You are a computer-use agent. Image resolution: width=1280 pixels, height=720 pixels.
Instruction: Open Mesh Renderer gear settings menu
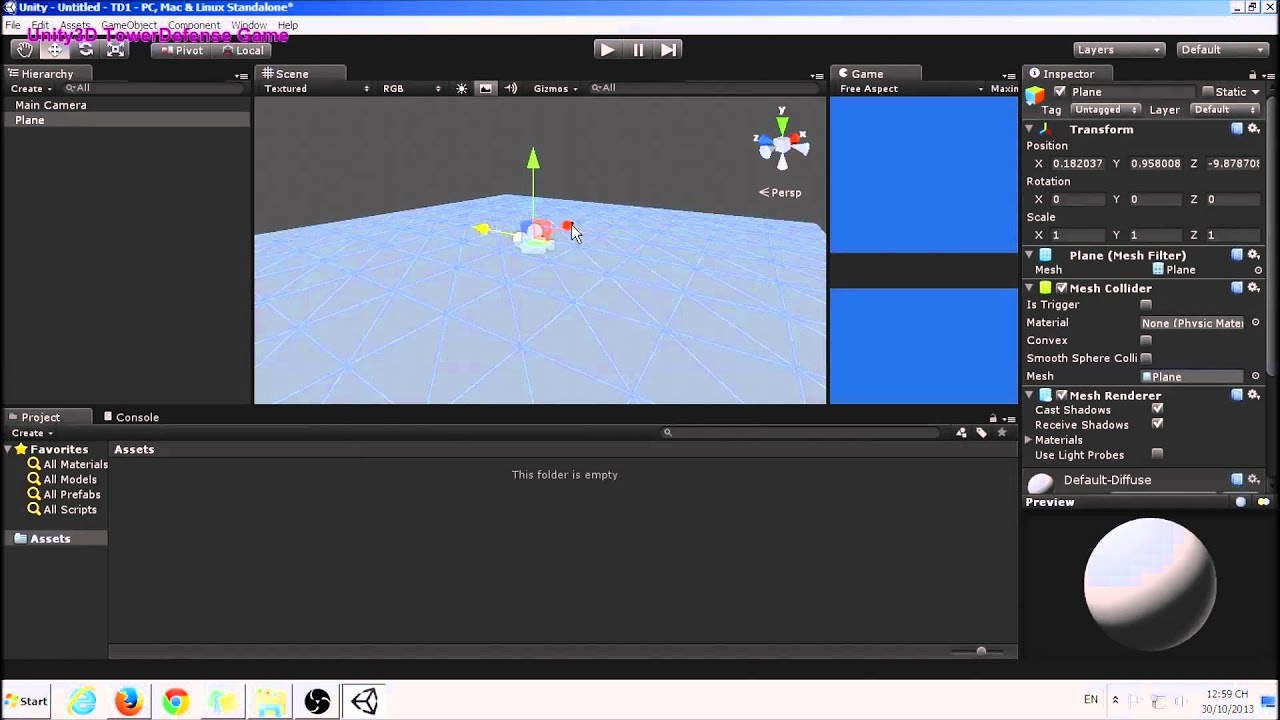[1253, 394]
